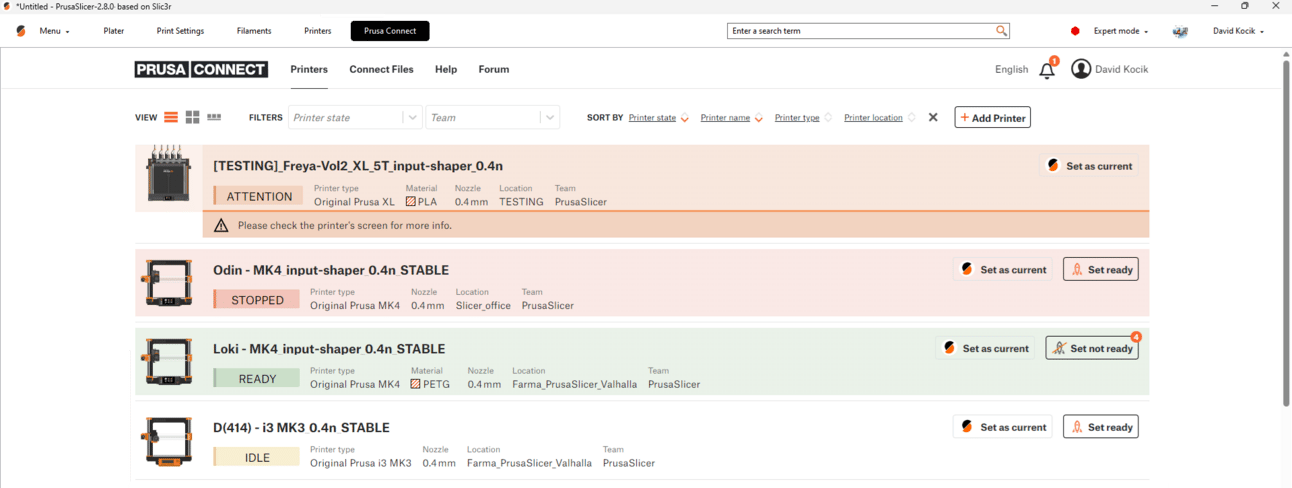Set the D(414) i3 MK3 printer ready
Image resolution: width=1292 pixels, height=488 pixels.
click(1101, 427)
